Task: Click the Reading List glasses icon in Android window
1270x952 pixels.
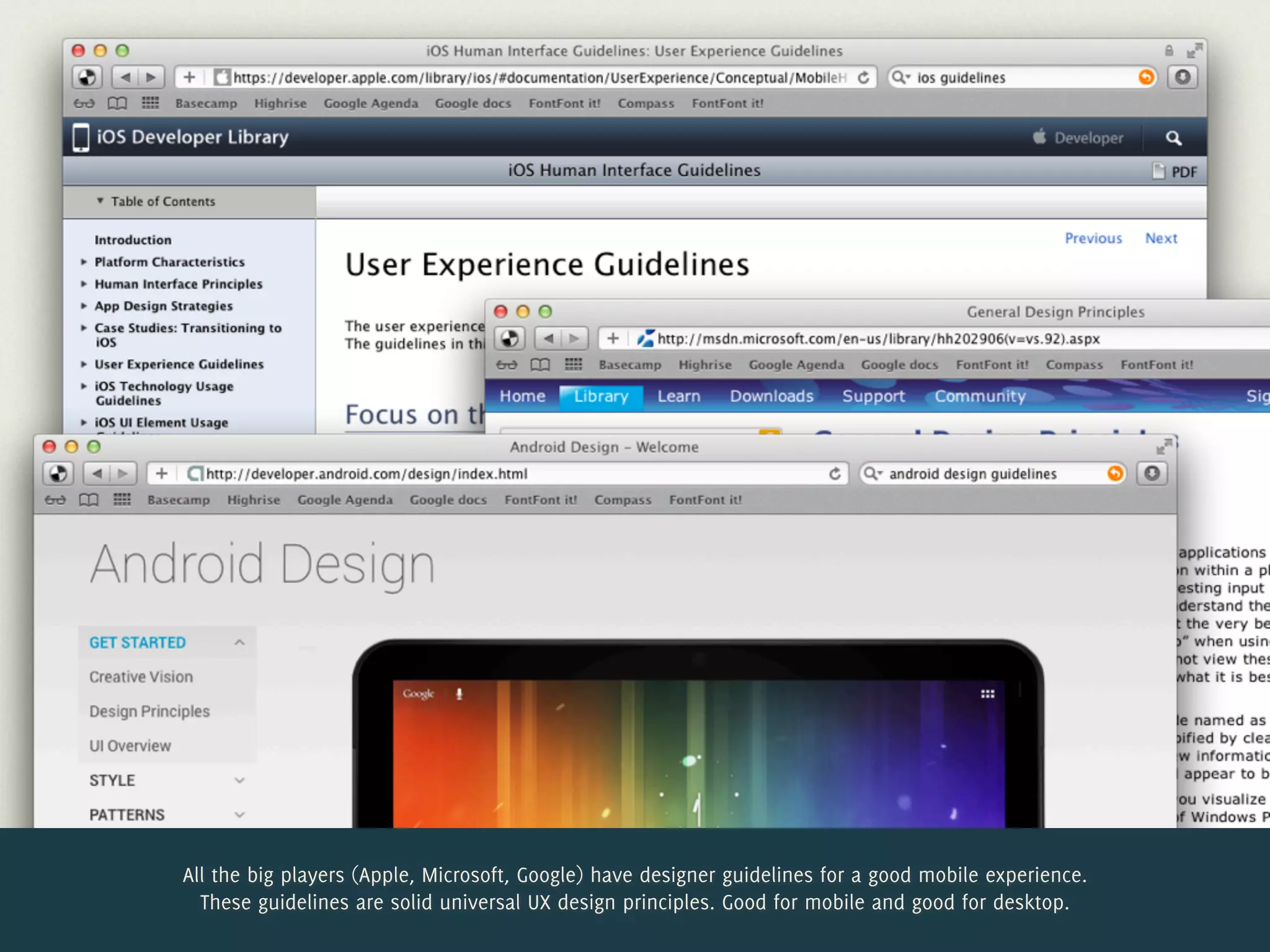Action: tap(55, 500)
